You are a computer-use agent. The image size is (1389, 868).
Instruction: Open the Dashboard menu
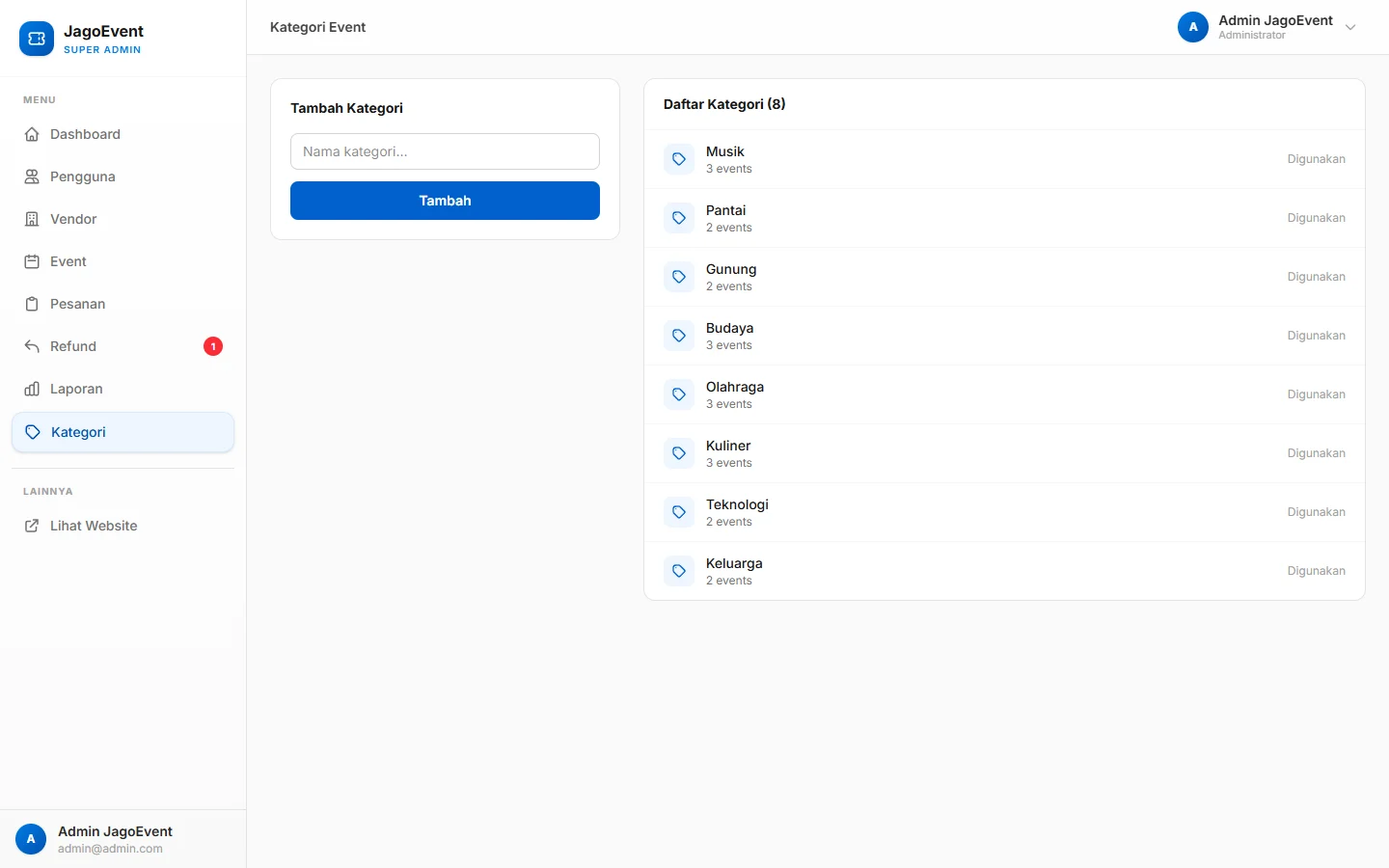click(x=123, y=134)
